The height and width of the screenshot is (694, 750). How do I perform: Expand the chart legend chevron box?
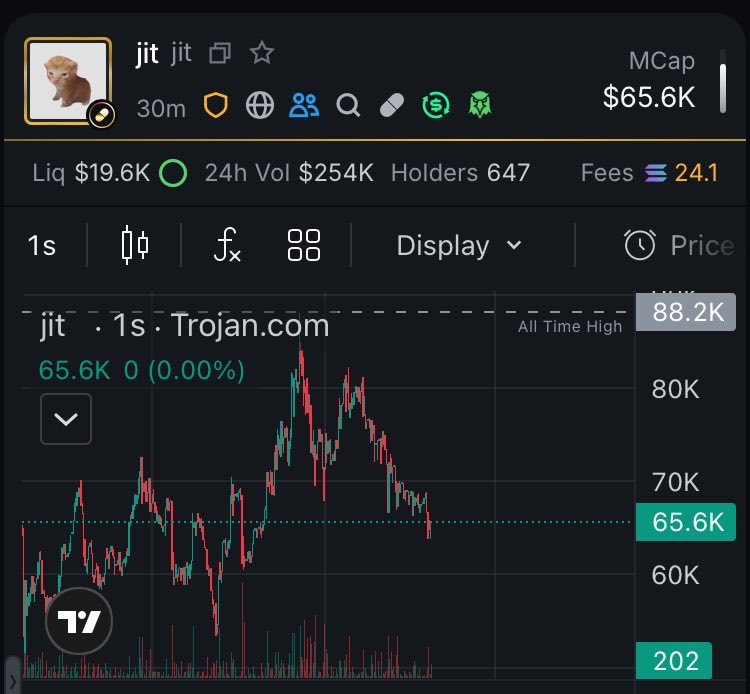click(66, 419)
